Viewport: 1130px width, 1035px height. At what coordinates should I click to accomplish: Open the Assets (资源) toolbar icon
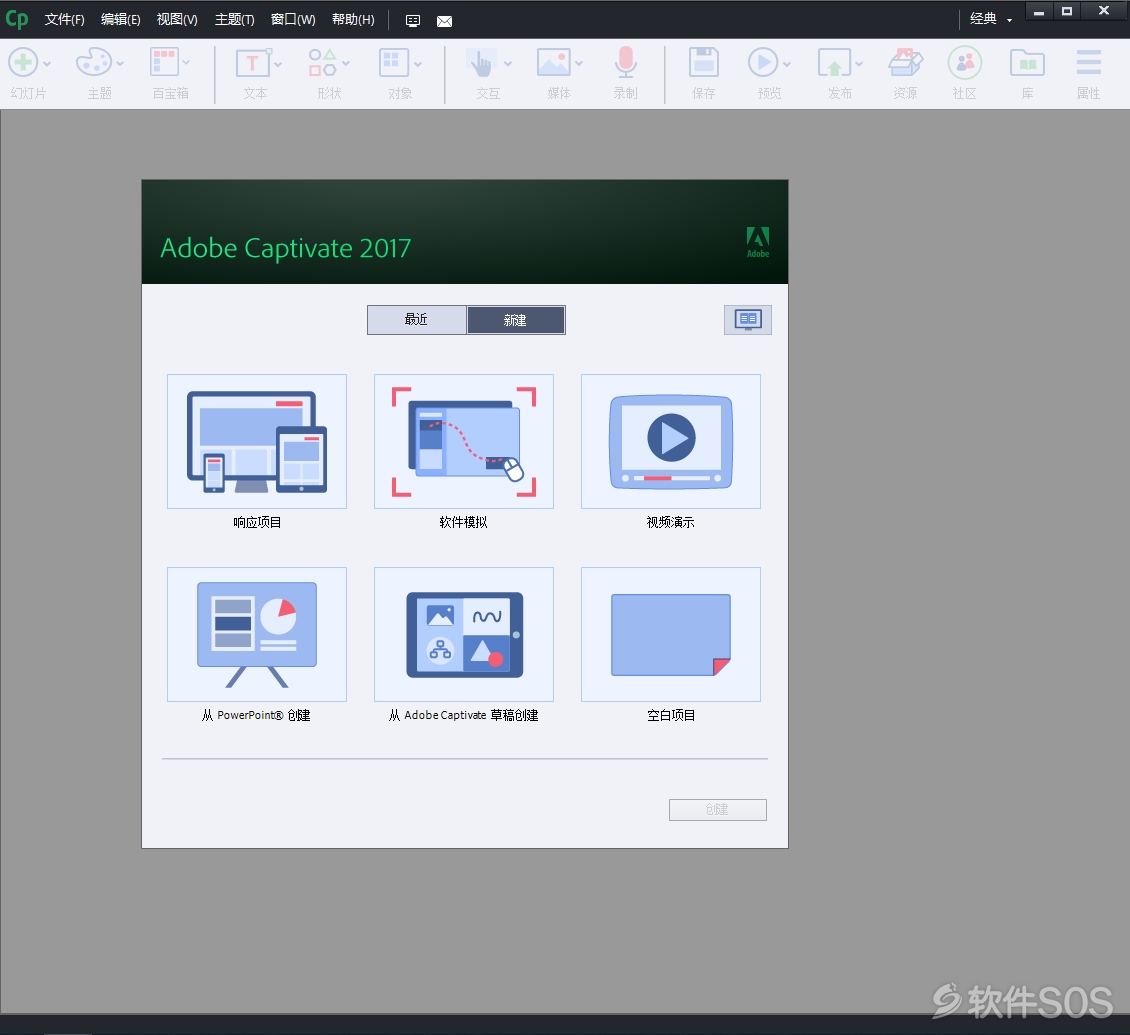click(x=905, y=63)
